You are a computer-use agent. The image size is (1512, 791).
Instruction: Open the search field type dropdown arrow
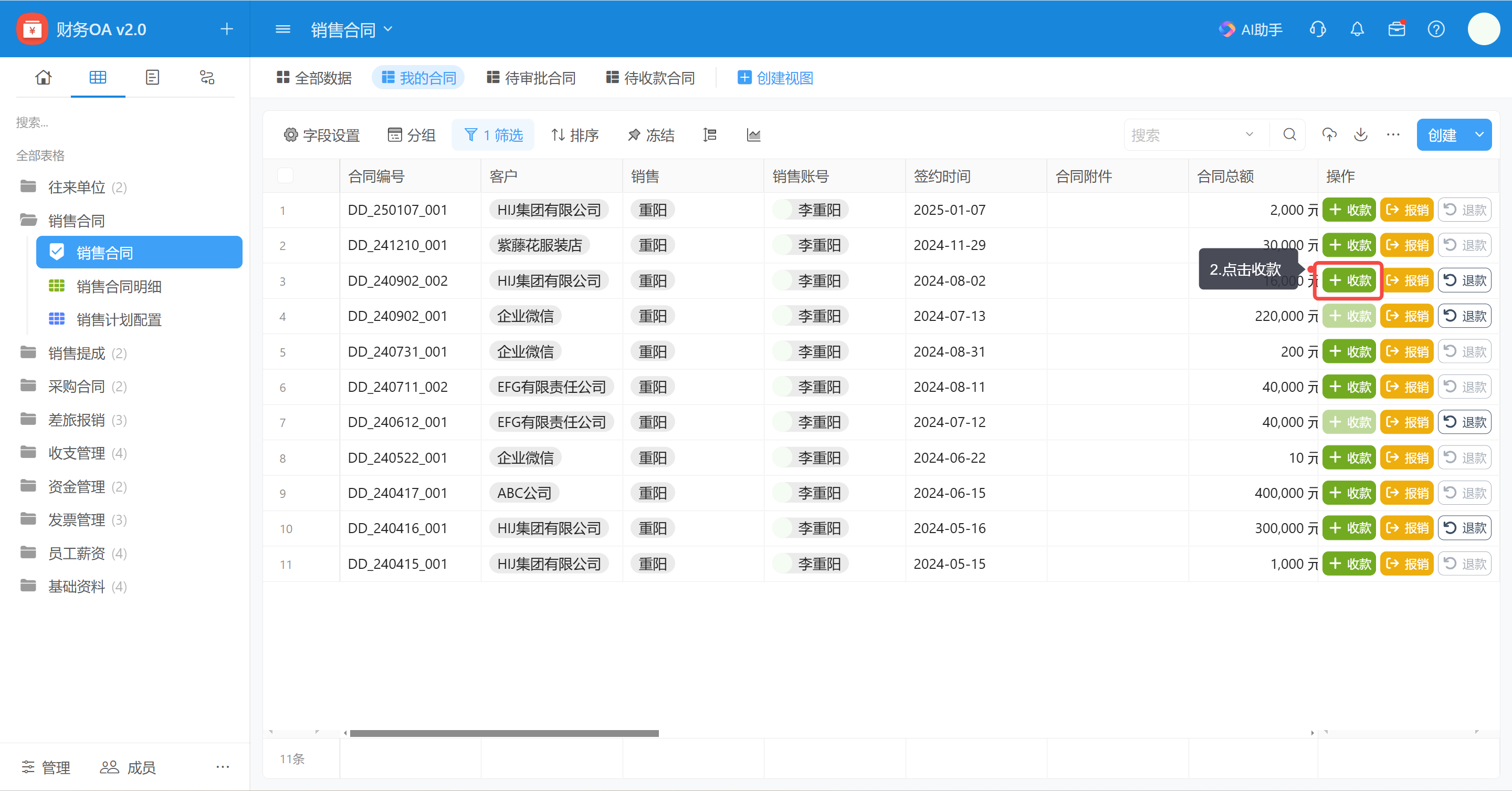[1249, 135]
